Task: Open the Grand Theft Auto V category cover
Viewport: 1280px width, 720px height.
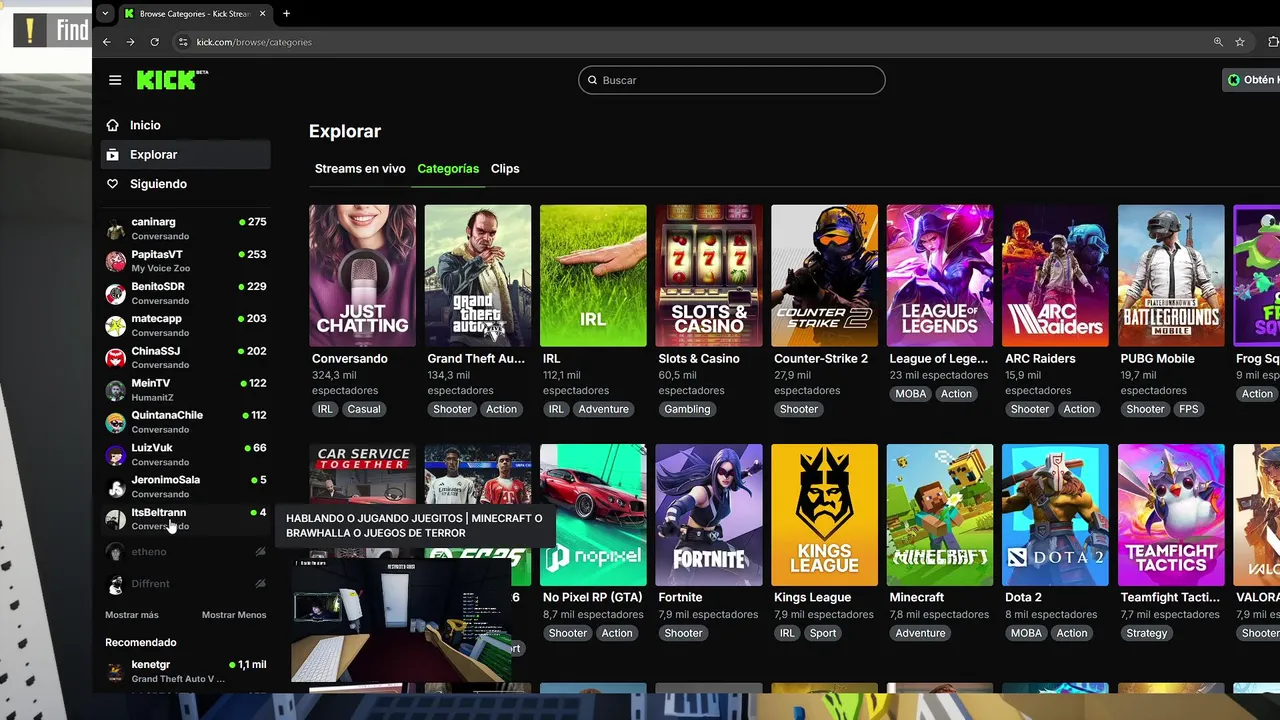Action: (x=478, y=276)
